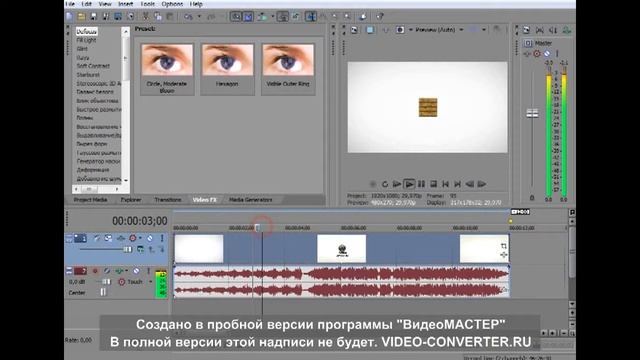Click the audio track Center pan slider
Image resolution: width=640 pixels, height=360 pixels.
point(103,292)
